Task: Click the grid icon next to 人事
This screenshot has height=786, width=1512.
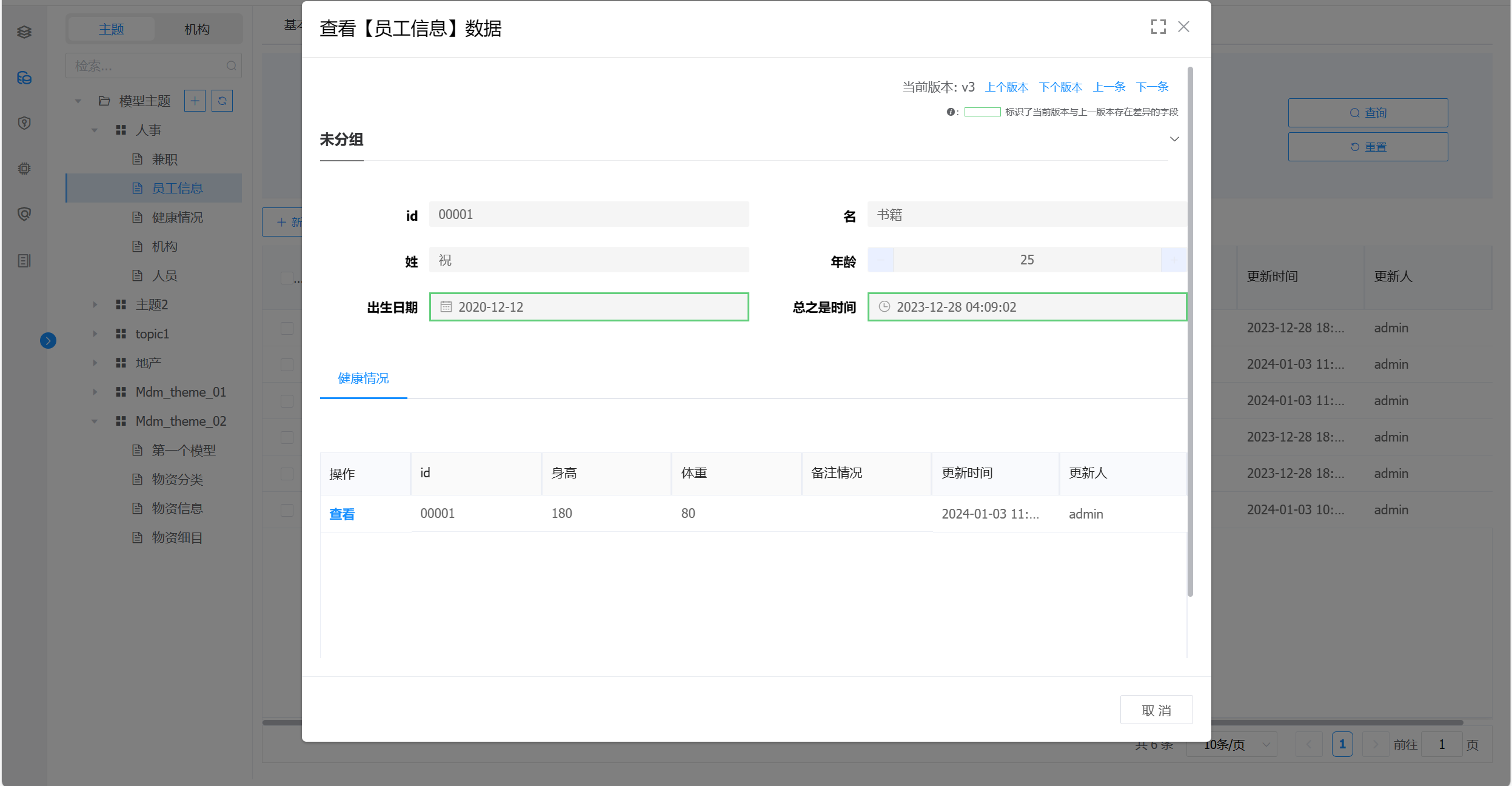Action: pyautogui.click(x=121, y=130)
